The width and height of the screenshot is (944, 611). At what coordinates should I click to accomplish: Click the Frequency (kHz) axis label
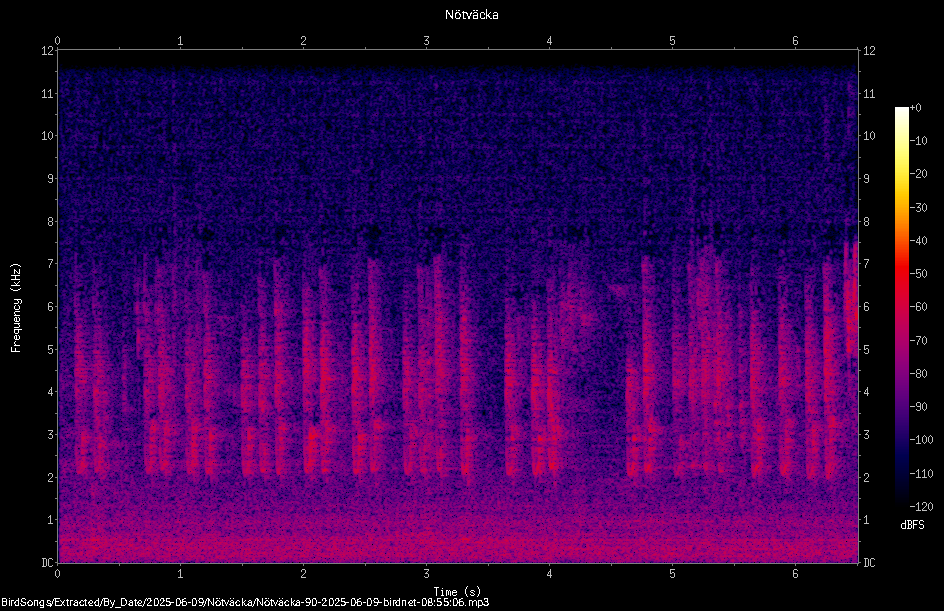click(x=16, y=307)
